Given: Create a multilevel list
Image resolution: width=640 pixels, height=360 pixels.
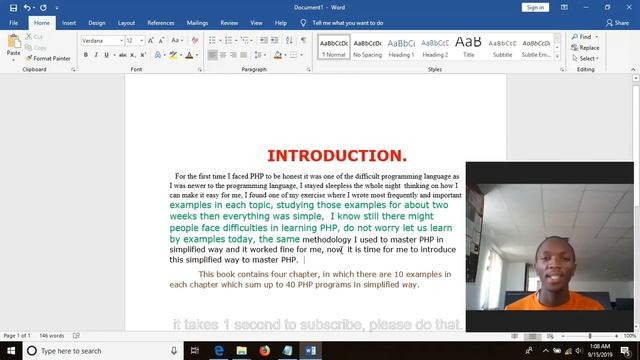Looking at the screenshot, I should point(244,40).
